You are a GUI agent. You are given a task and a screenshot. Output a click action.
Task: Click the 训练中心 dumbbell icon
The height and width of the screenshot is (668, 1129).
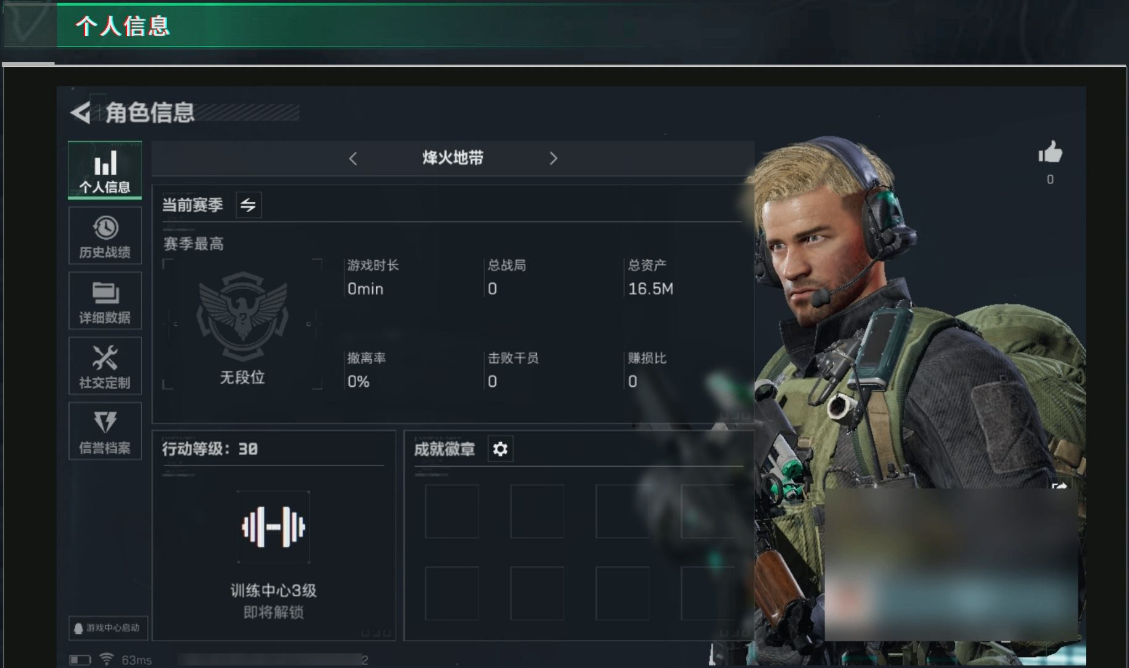(274, 527)
